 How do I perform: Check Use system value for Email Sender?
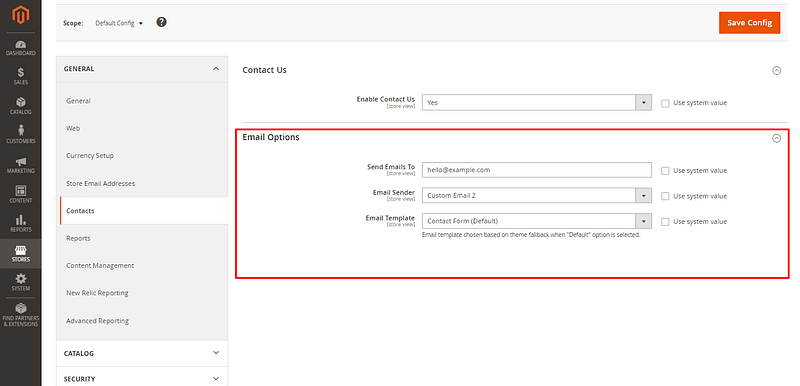click(665, 196)
